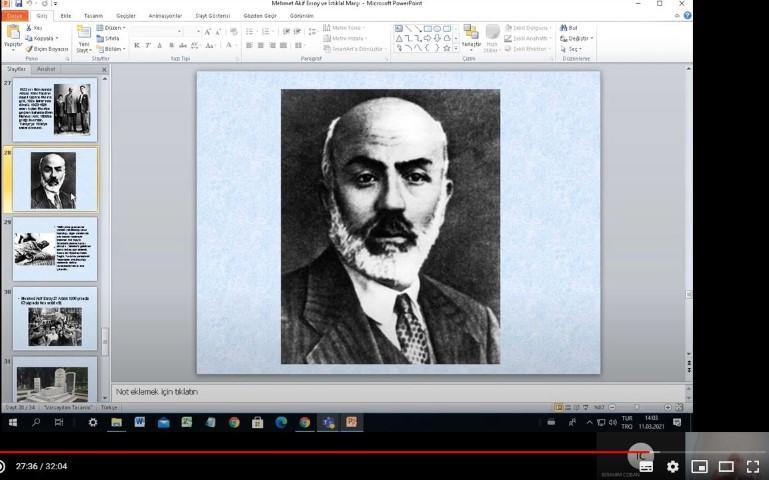The height and width of the screenshot is (480, 769).
Task: Open the Gözden Geçir ribbon tab
Action: 260,16
